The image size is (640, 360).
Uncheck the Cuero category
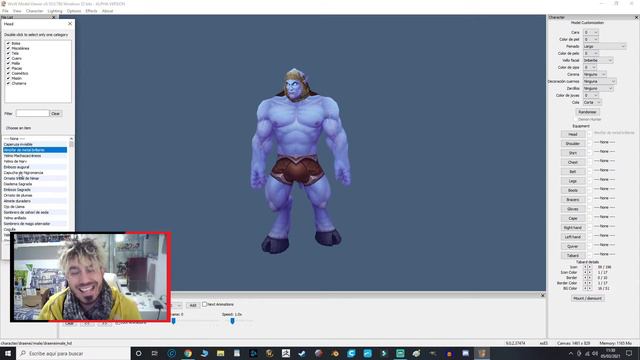coord(8,58)
